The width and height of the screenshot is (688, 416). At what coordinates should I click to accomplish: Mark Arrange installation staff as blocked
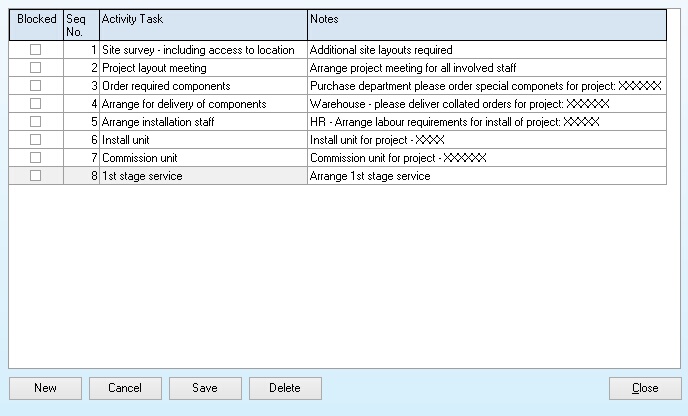[36, 122]
